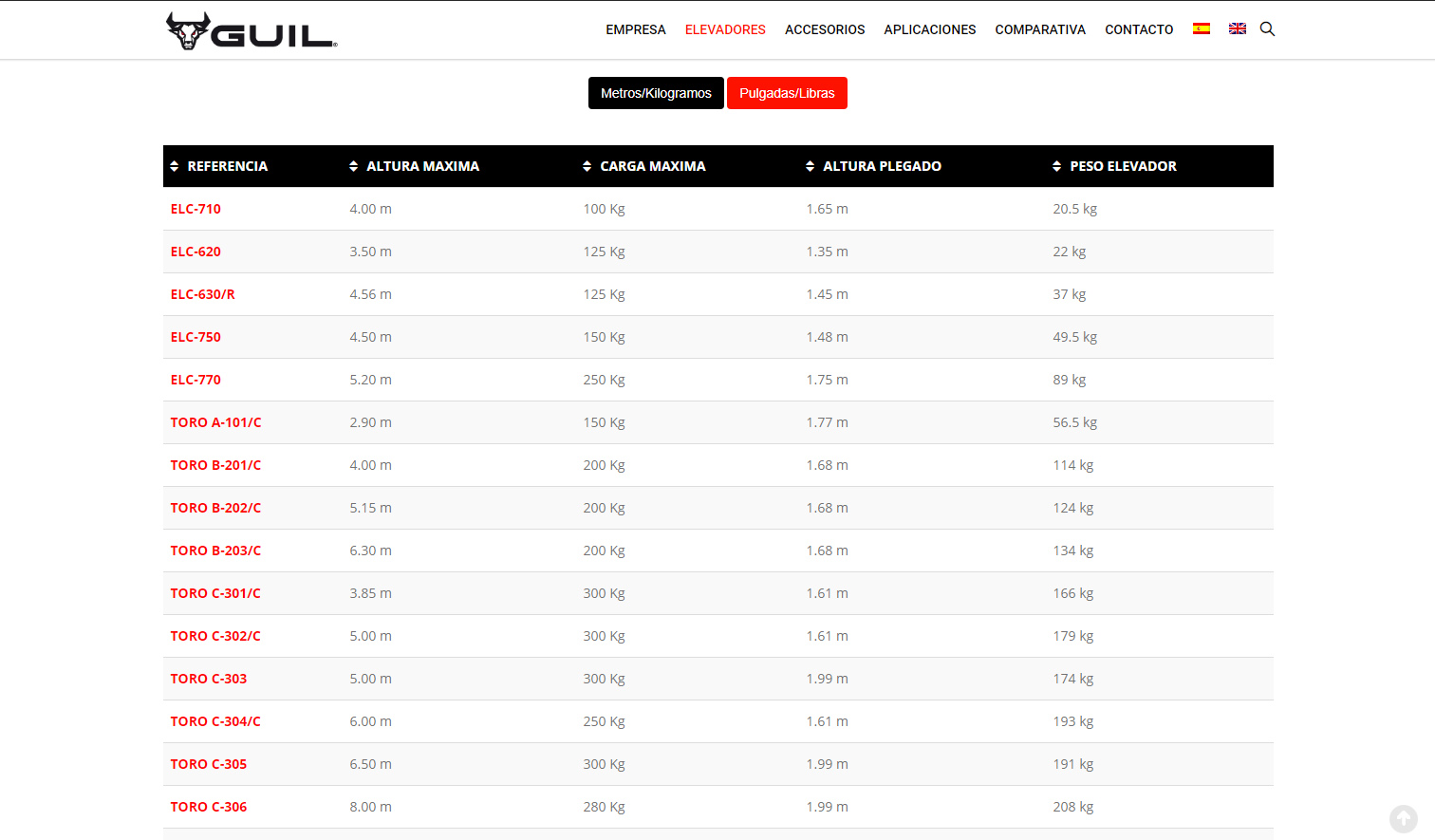Switch site to English UK flag
Screen dimensions: 1435x840
1238,28
